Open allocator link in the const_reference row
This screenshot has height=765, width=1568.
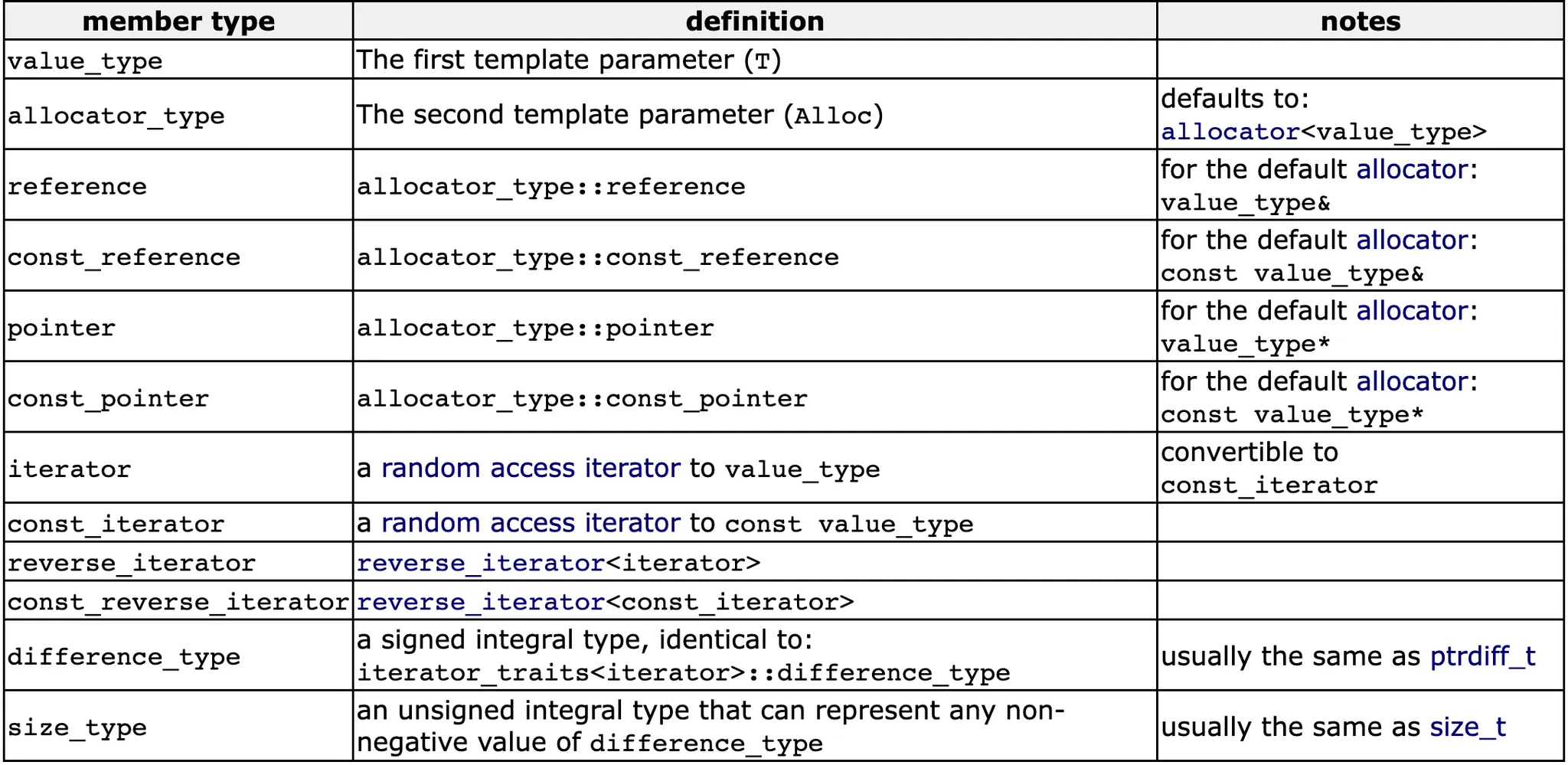coord(1412,240)
